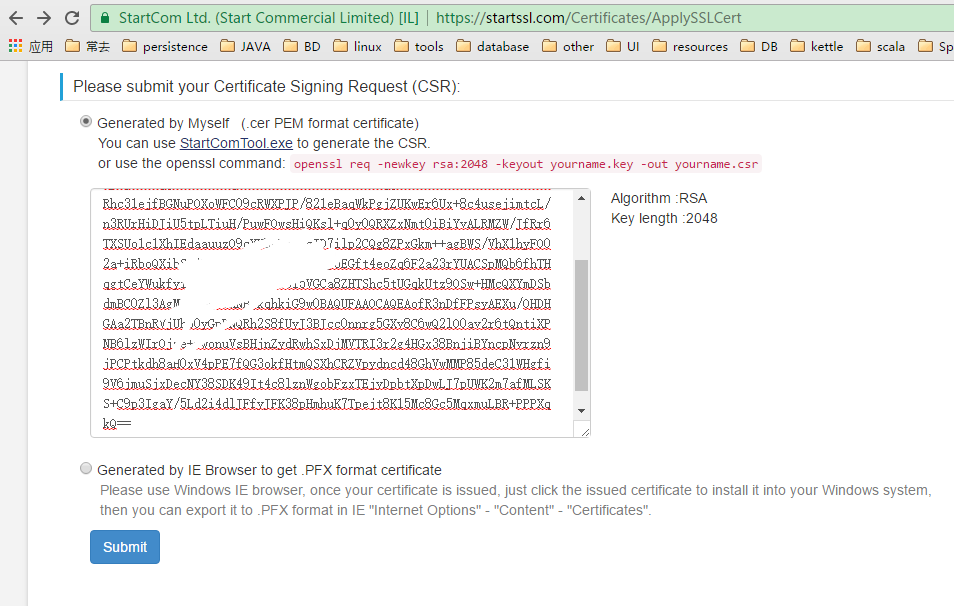Open the Apps shortcut grid icon
Viewport: 954px width, 606px height.
click(x=15, y=46)
